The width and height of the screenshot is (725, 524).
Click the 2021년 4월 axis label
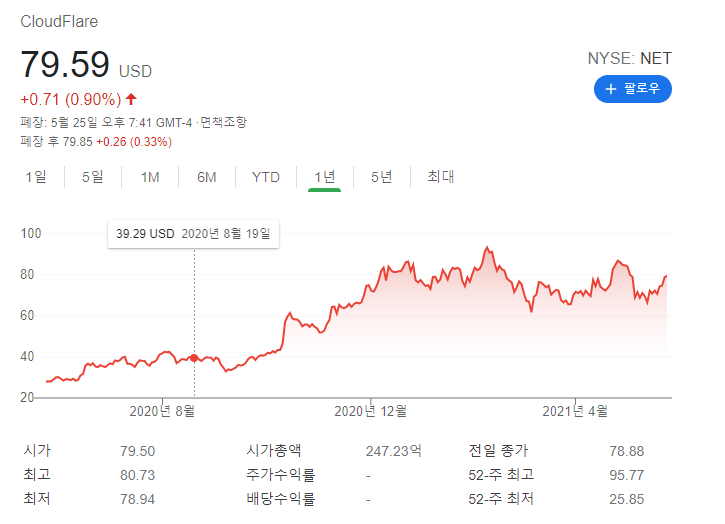(575, 411)
